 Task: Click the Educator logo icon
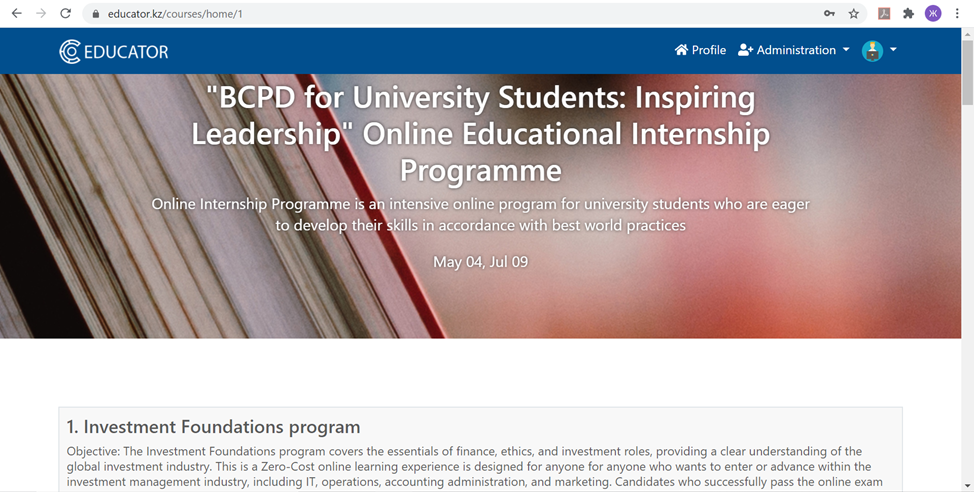(x=70, y=51)
